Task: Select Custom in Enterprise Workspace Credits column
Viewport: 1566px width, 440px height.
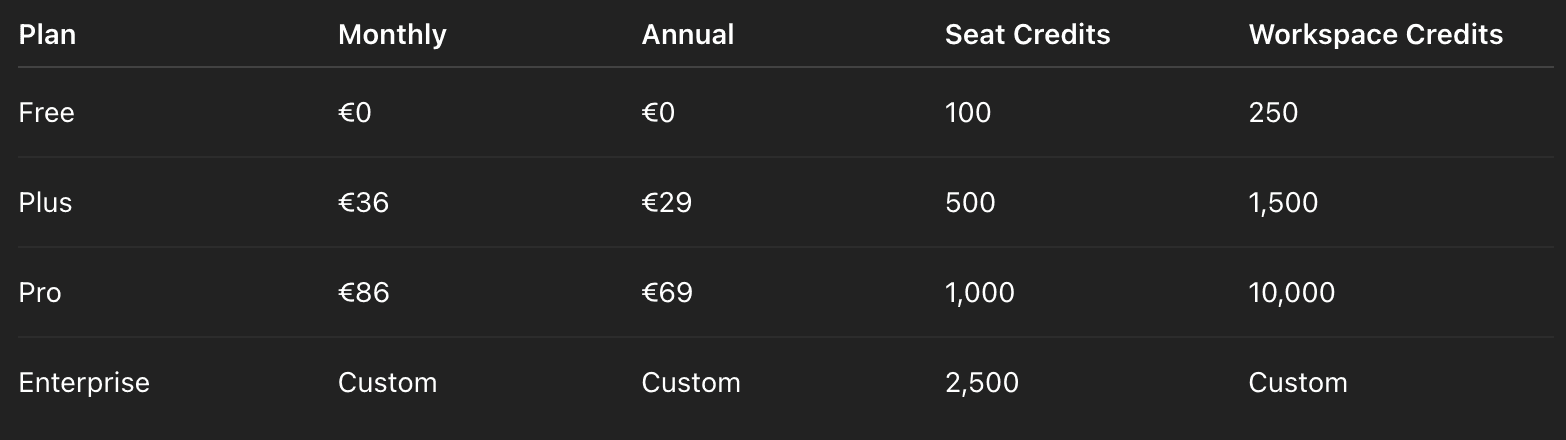Action: (x=1298, y=382)
